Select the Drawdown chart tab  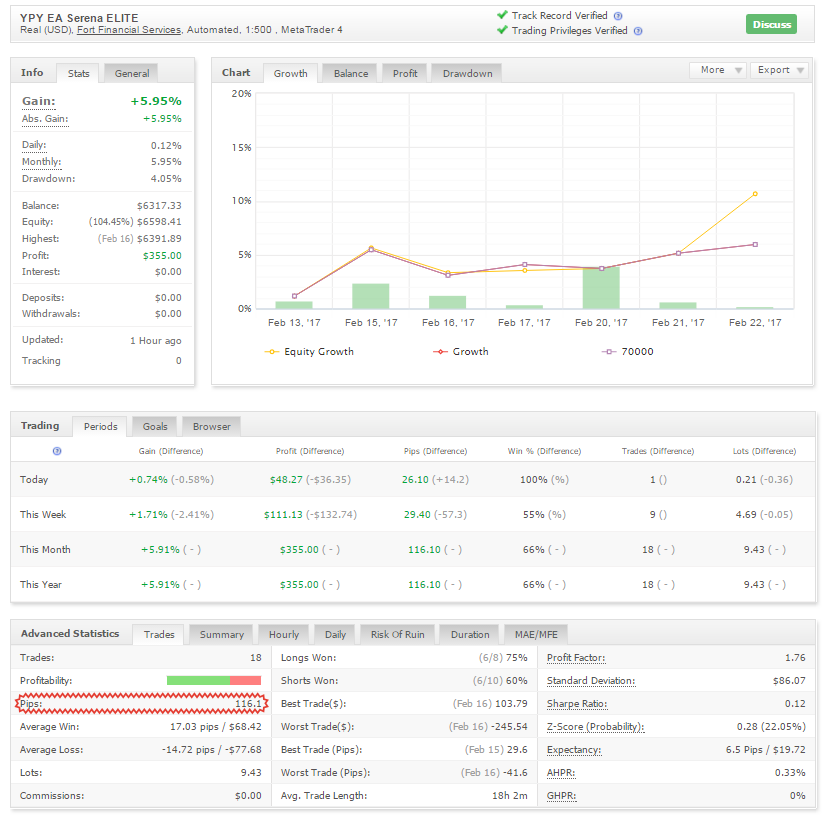pos(467,74)
